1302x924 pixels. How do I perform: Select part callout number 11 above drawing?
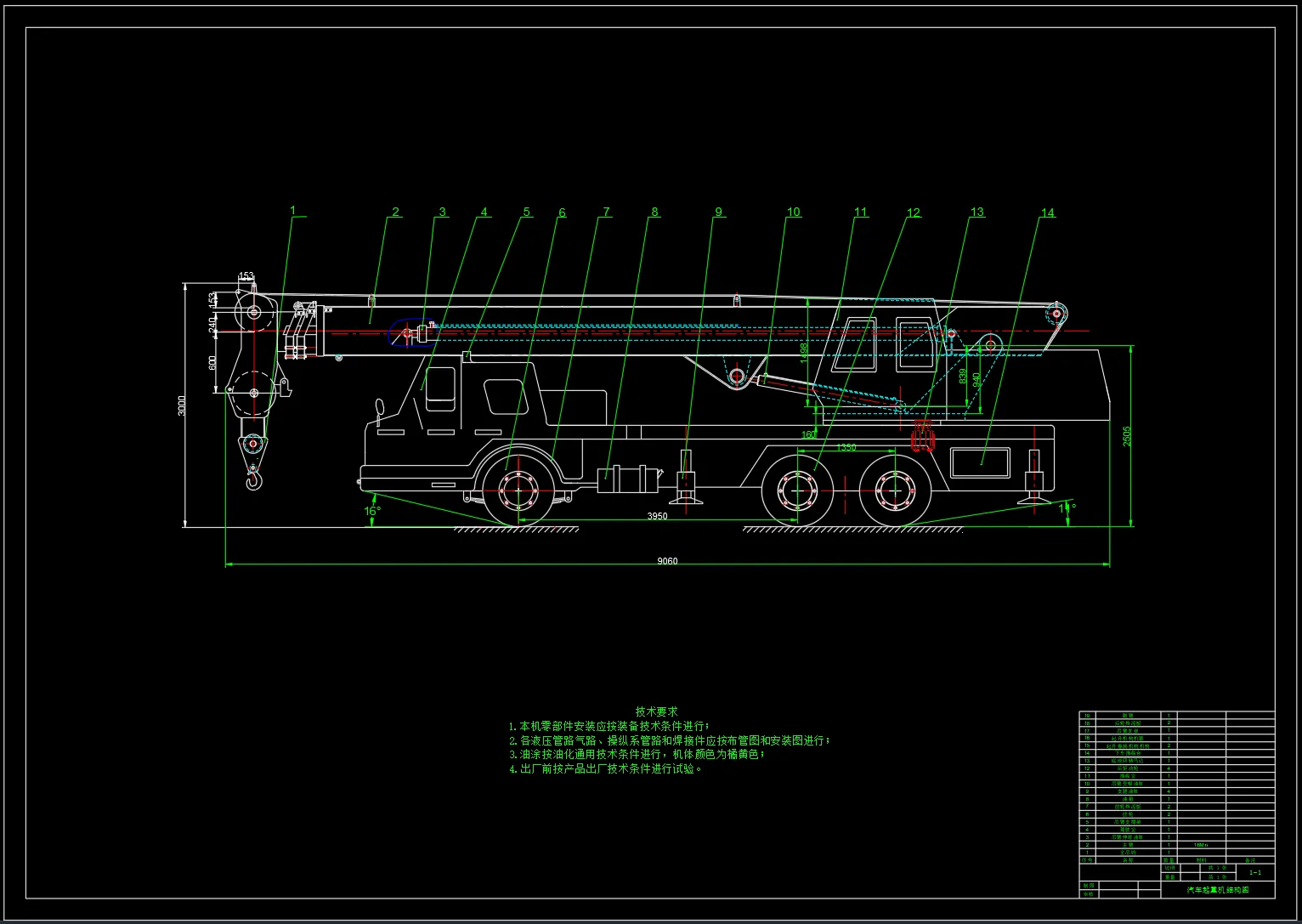click(861, 212)
